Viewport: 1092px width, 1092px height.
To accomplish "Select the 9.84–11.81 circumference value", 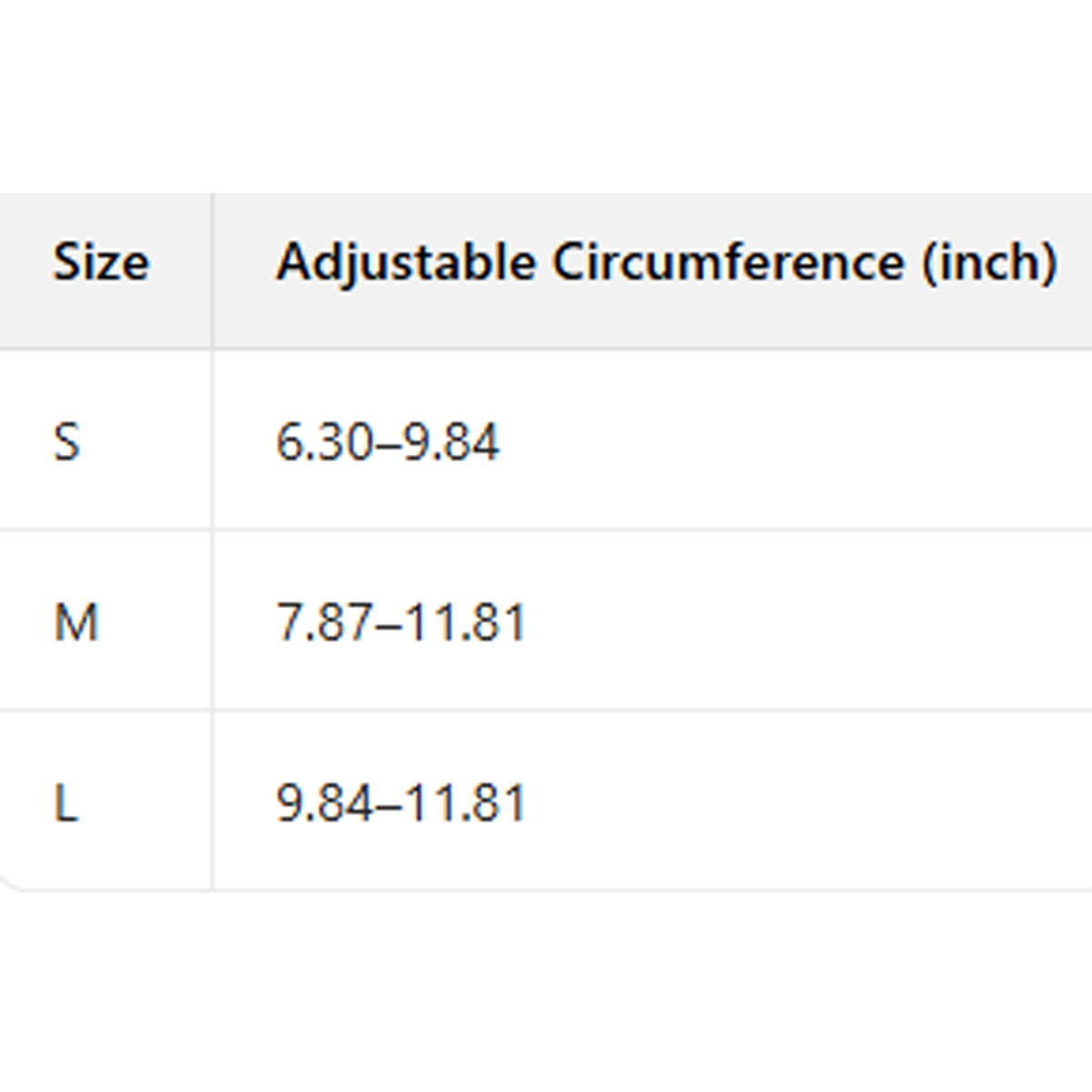I will click(x=400, y=804).
